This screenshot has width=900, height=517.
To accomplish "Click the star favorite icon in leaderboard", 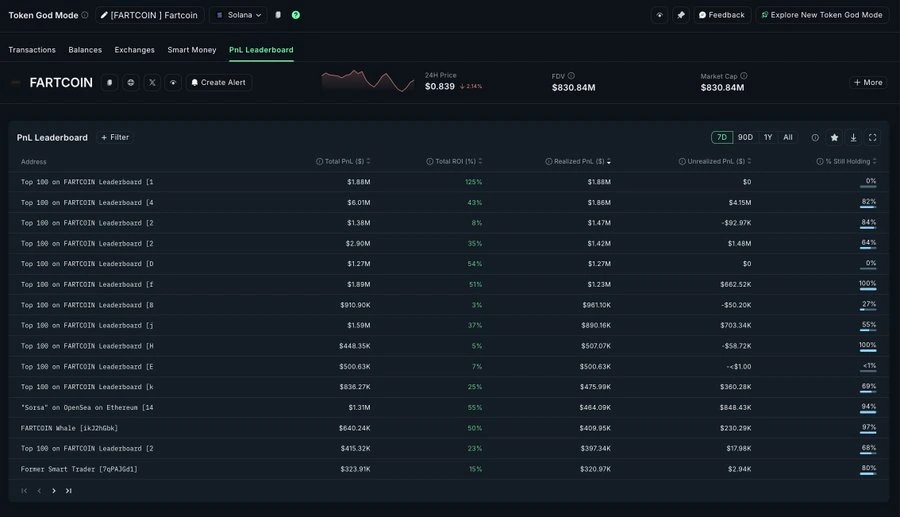I will click(835, 138).
